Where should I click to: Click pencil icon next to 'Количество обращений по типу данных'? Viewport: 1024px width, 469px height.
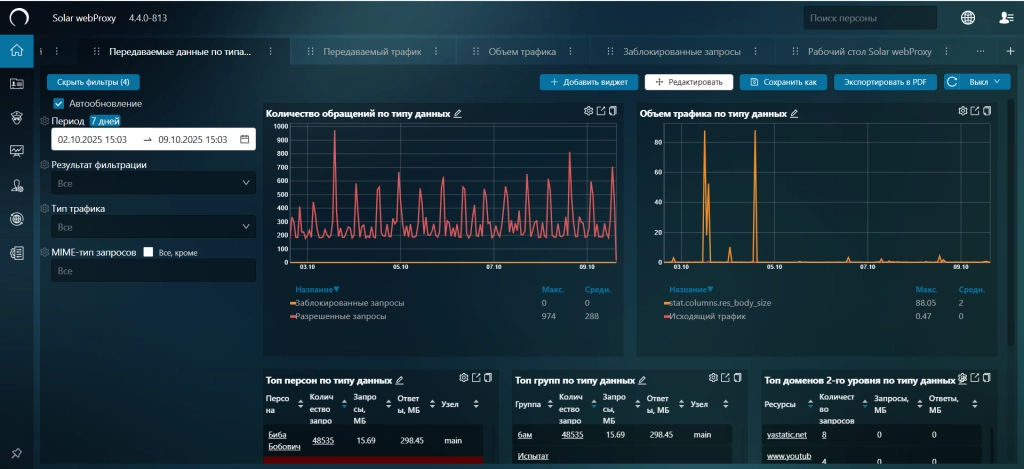click(x=458, y=114)
